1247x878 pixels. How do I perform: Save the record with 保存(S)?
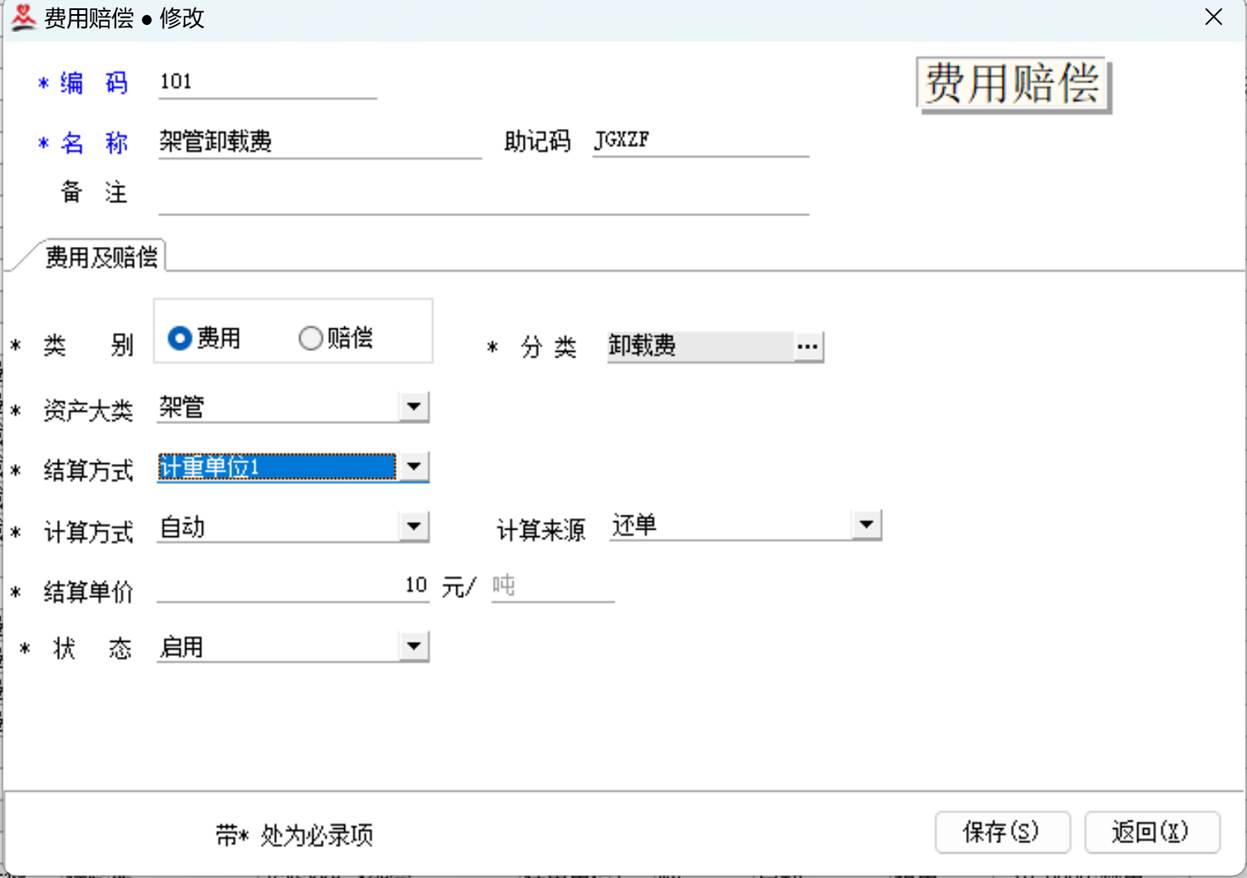coord(1002,832)
